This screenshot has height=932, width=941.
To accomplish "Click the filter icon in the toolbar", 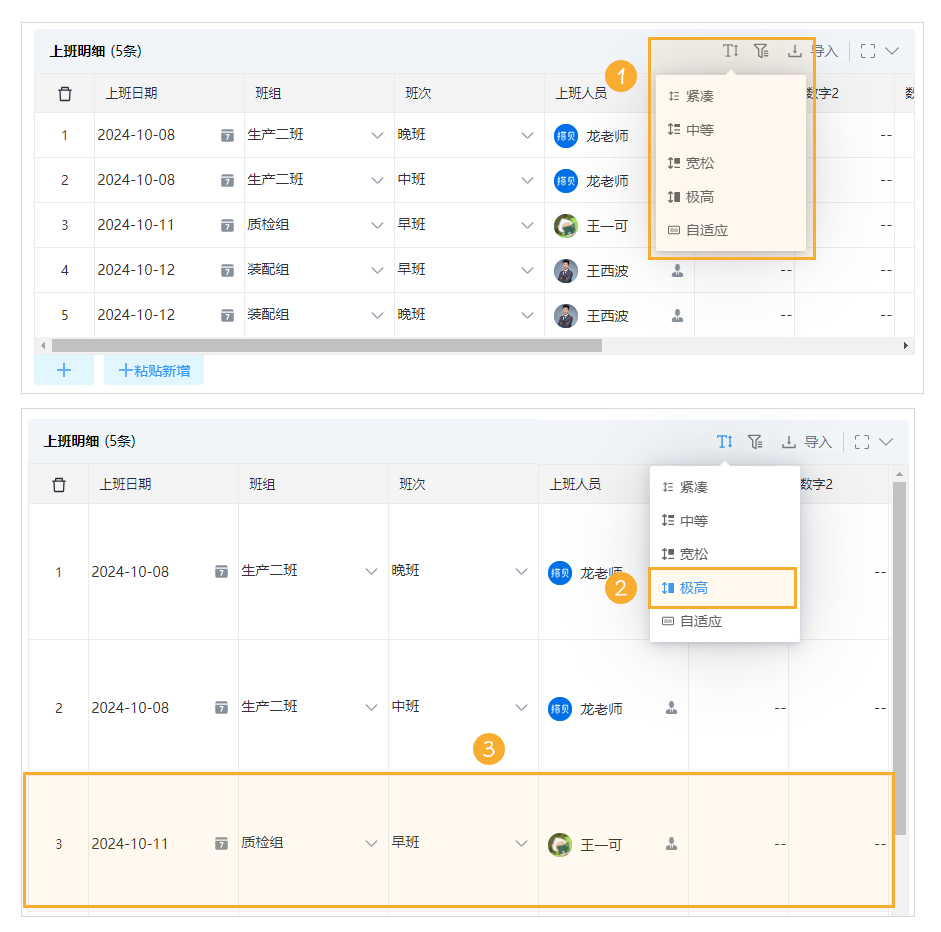I will [761, 50].
